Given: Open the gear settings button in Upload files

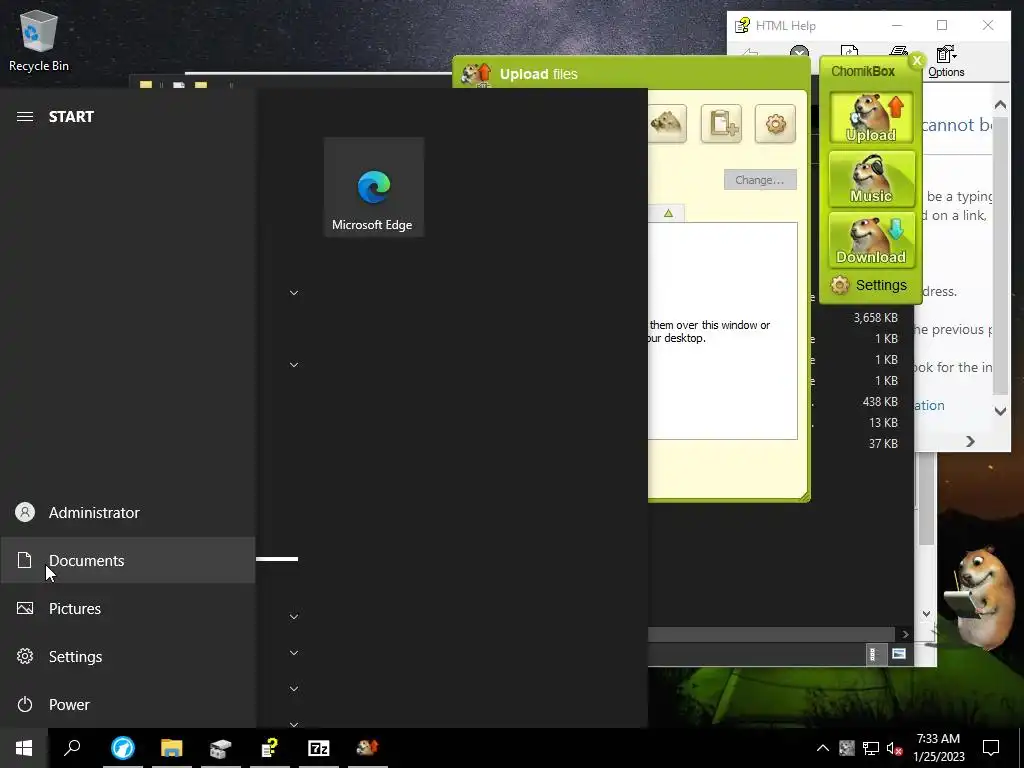Looking at the screenshot, I should tap(775, 123).
